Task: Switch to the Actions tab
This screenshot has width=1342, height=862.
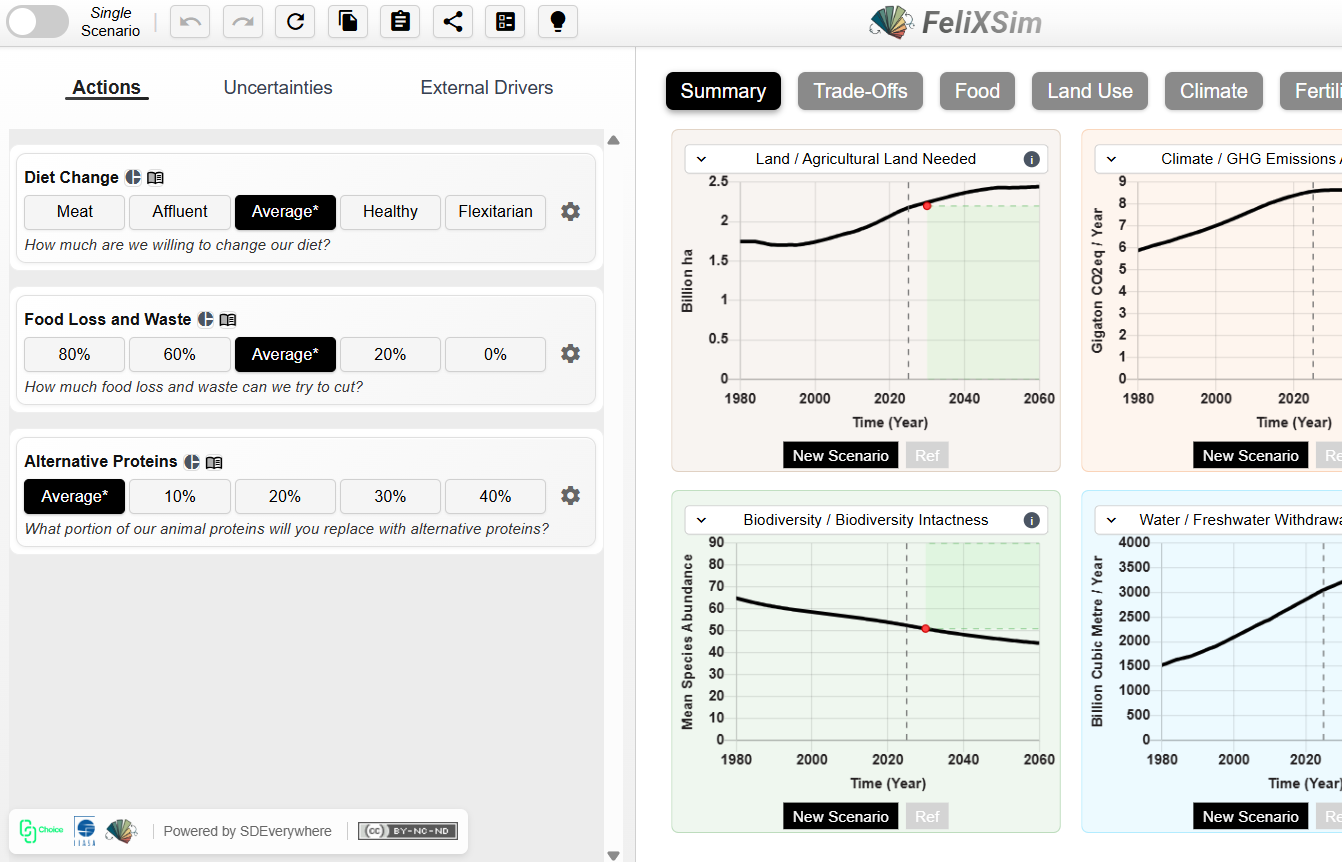Action: coord(107,88)
